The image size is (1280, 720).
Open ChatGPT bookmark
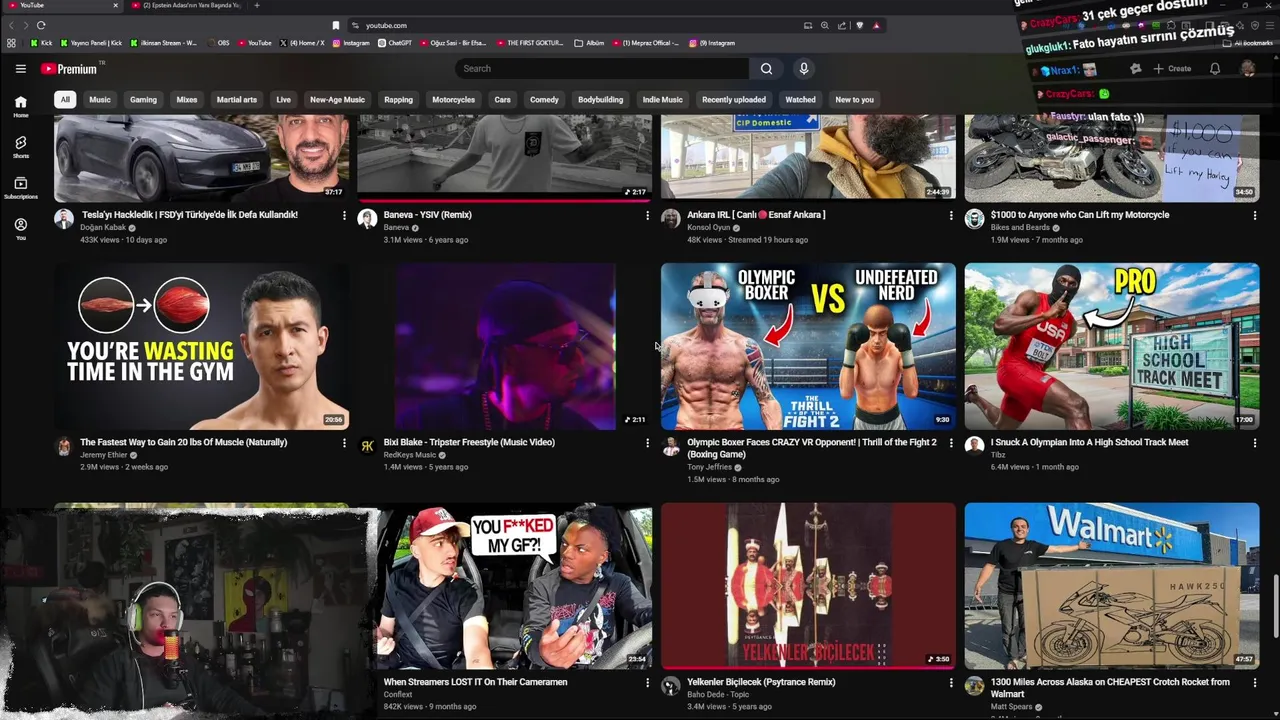point(395,43)
